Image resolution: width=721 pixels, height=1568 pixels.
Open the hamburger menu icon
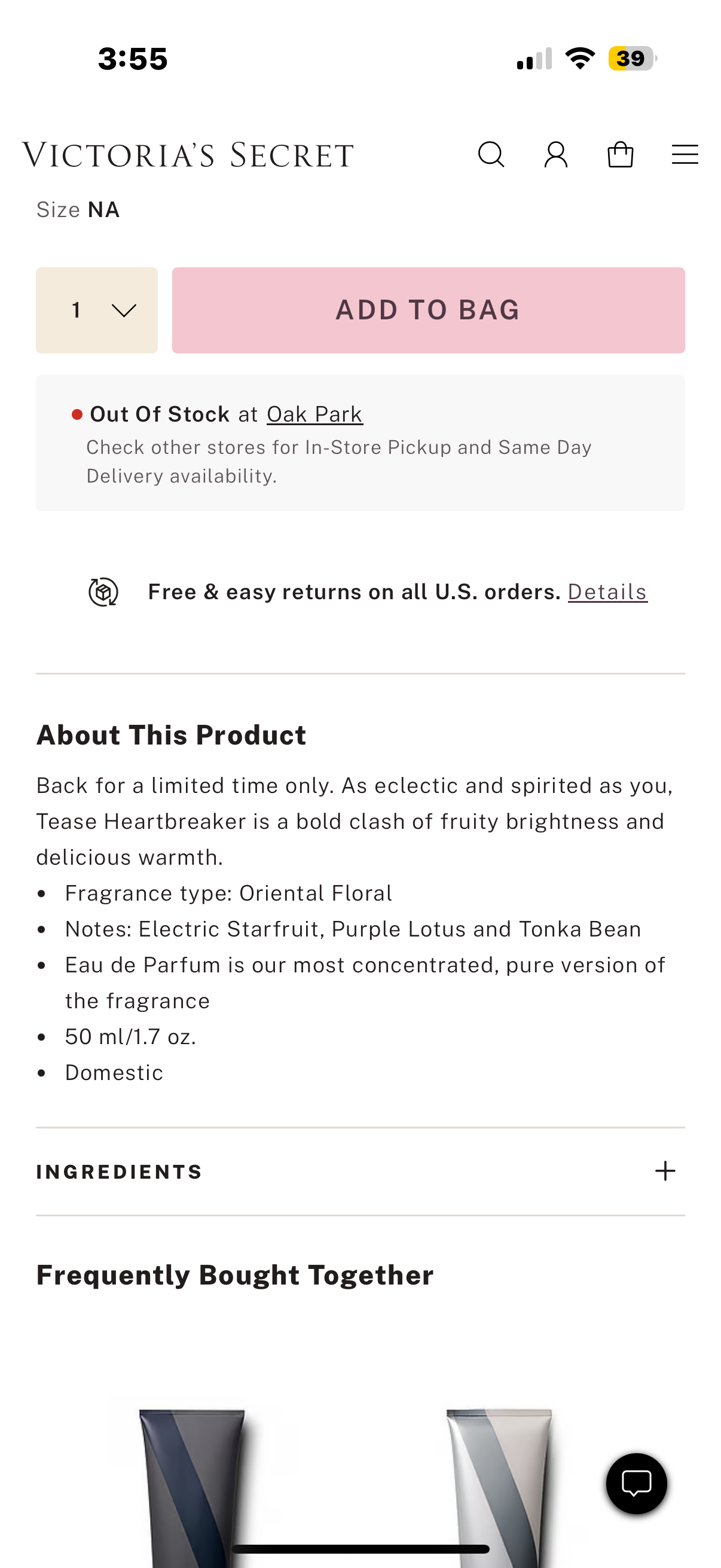pyautogui.click(x=685, y=155)
